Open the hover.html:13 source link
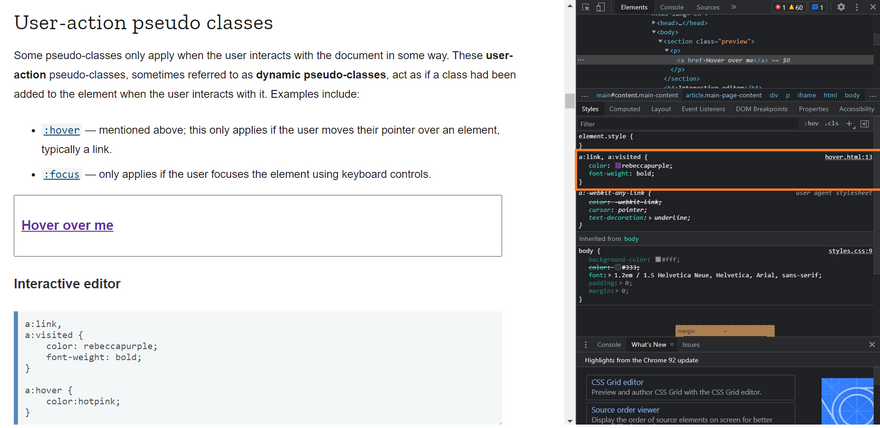Image resolution: width=880 pixels, height=428 pixels. tap(848, 157)
